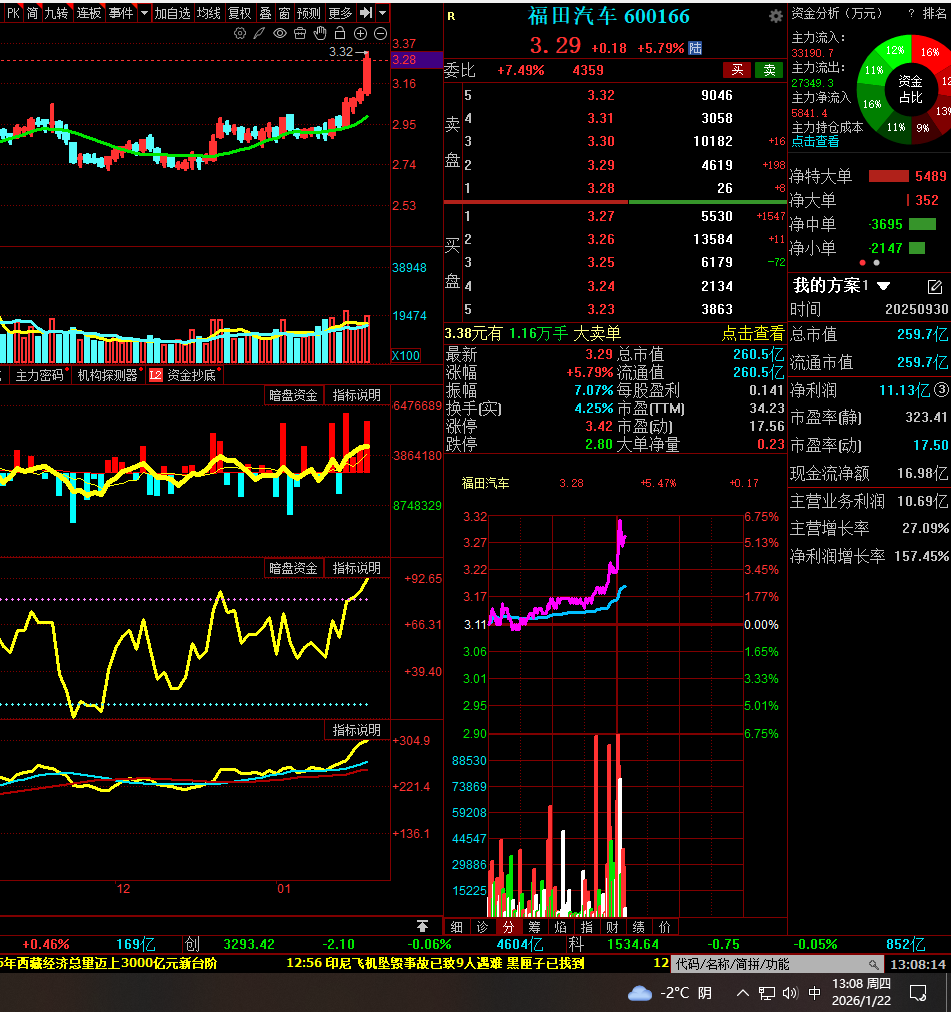Click the 资金占比 pie chart

(x=909, y=89)
